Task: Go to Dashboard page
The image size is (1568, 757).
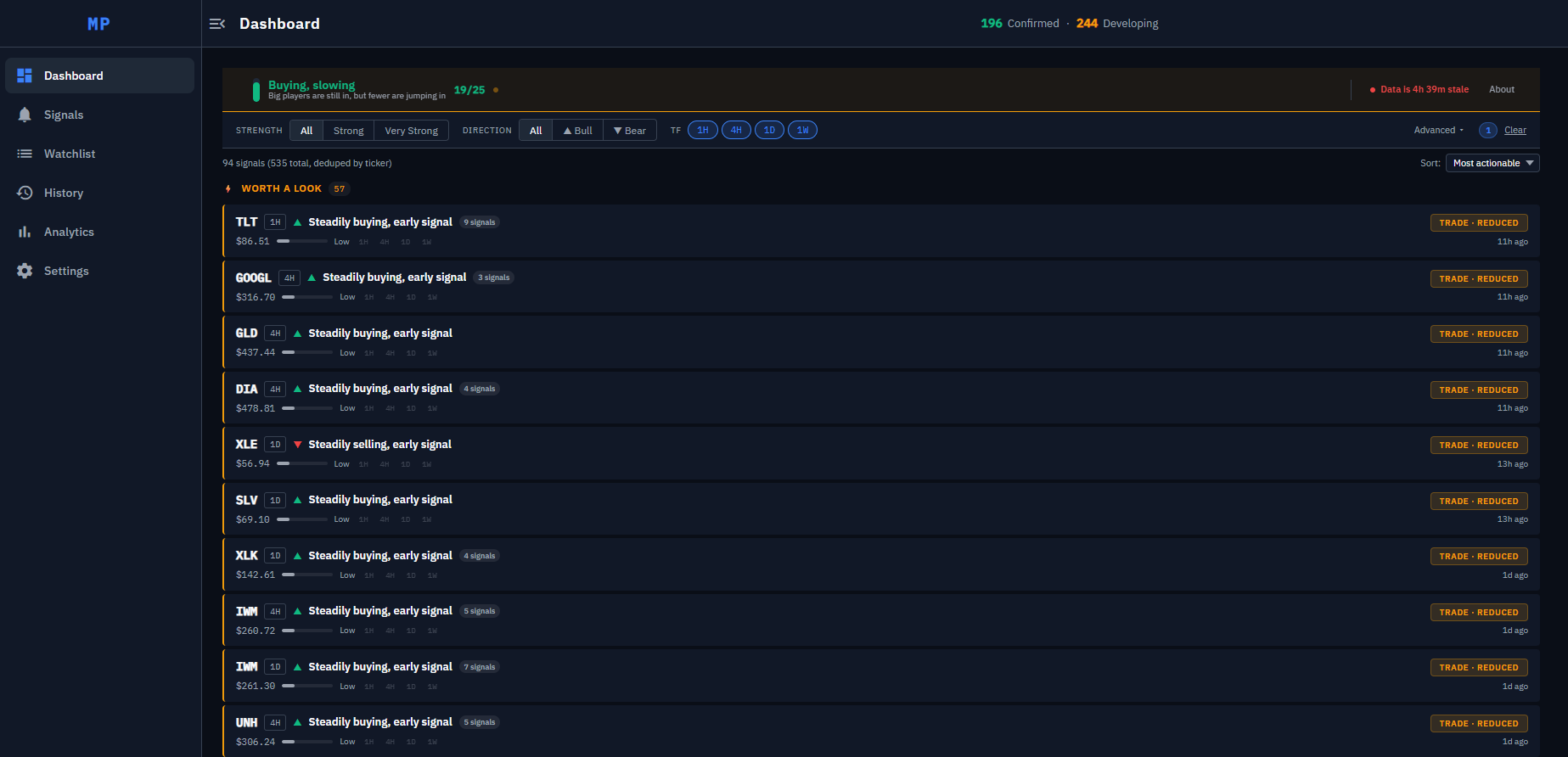Action: point(99,76)
